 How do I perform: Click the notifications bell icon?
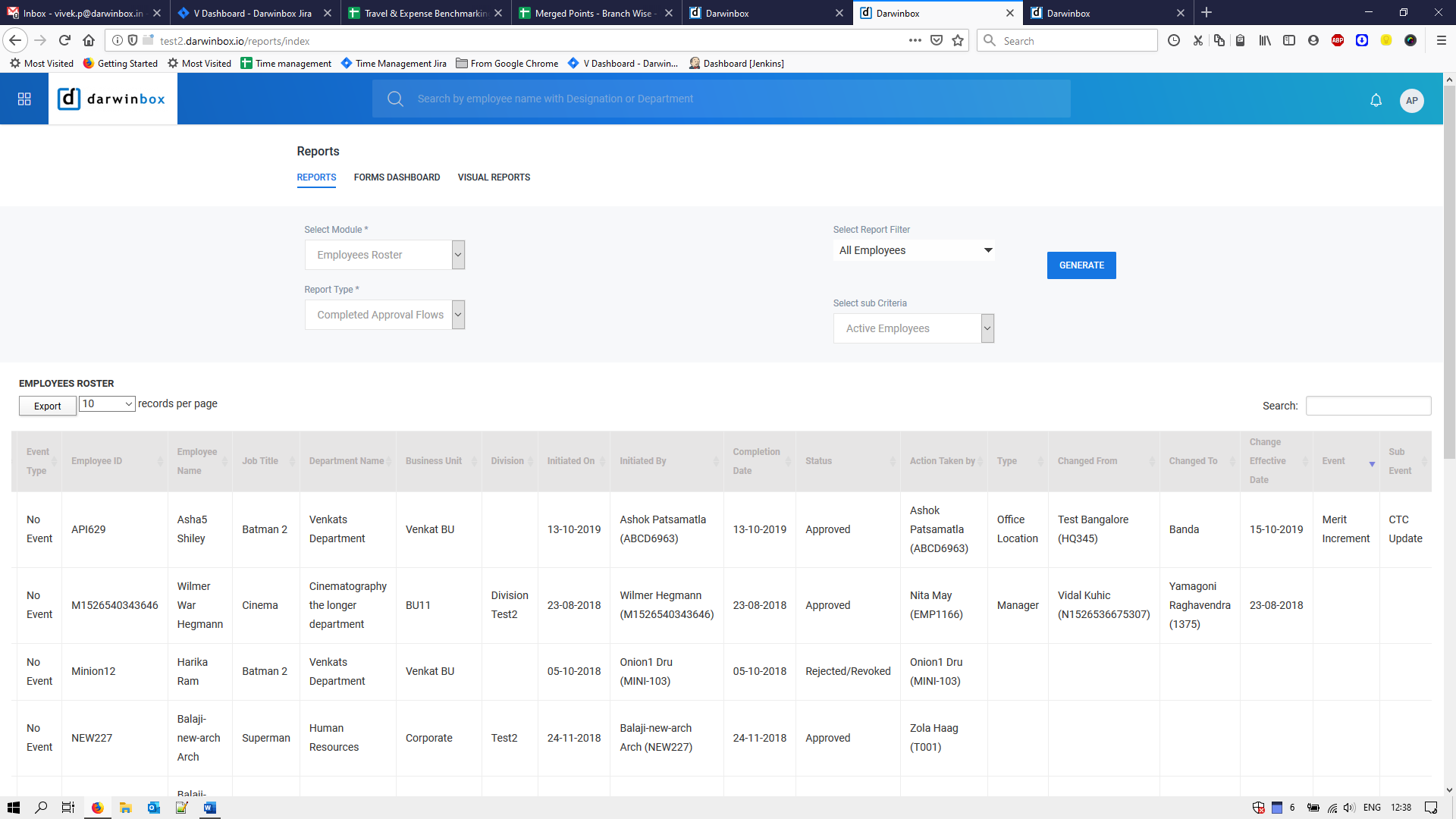[1376, 100]
